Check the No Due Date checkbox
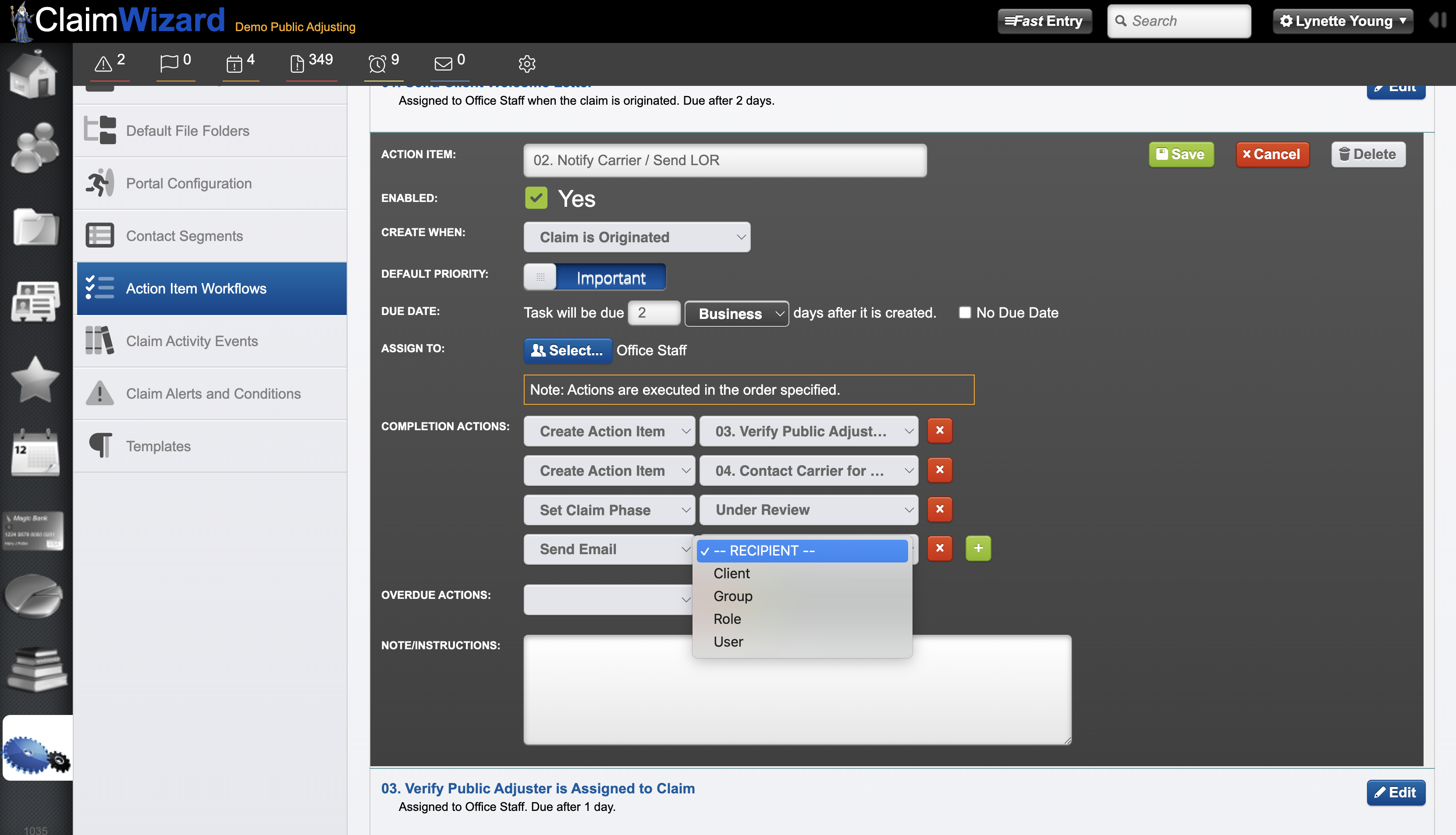Viewport: 1456px width, 835px height. (965, 312)
